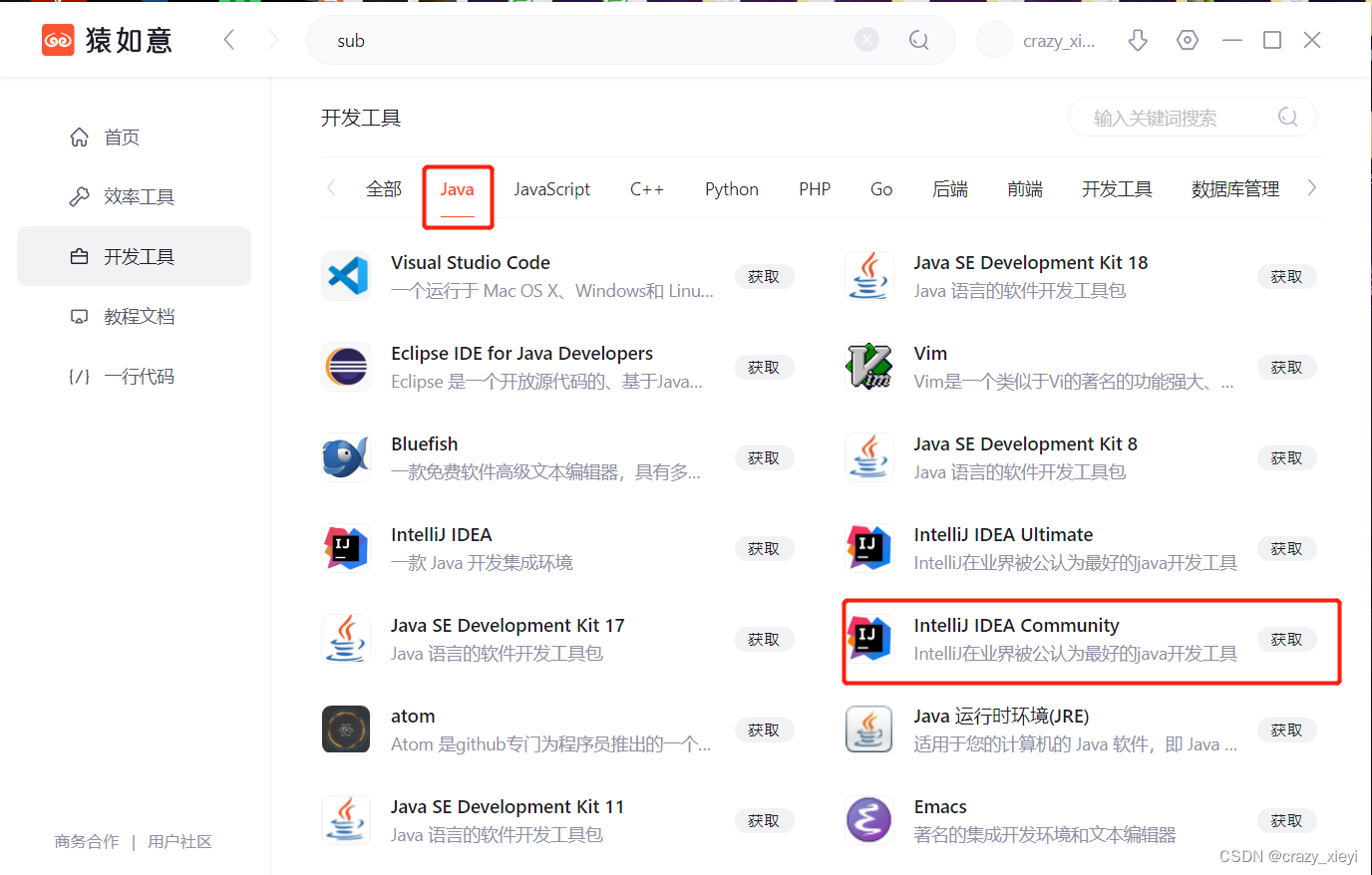Open 效率工具 in the sidebar

(x=134, y=196)
